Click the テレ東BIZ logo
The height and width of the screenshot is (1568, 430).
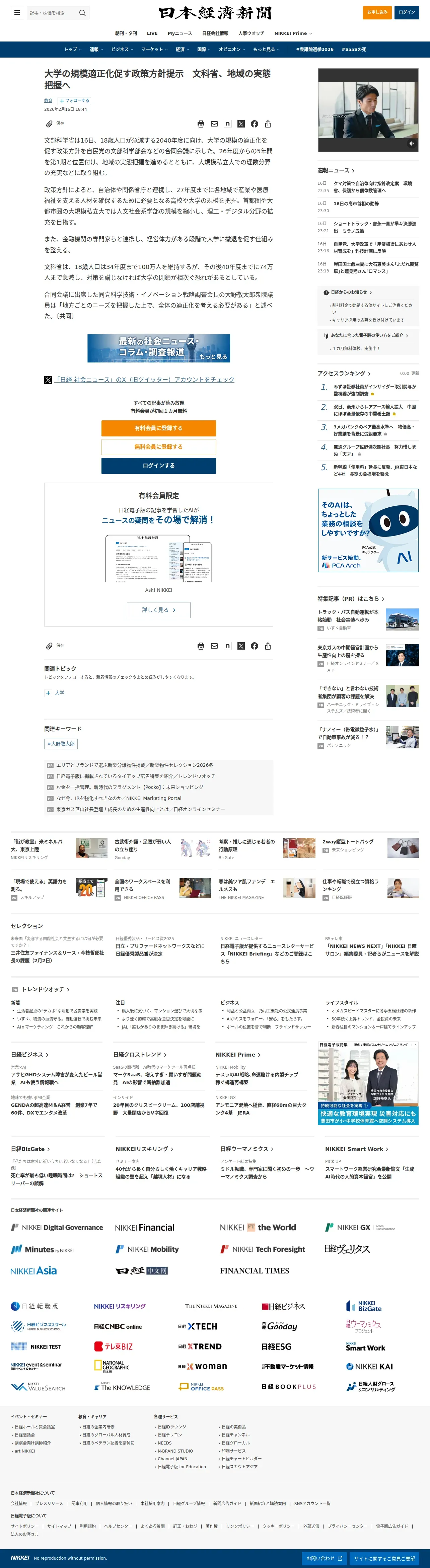point(114,1346)
